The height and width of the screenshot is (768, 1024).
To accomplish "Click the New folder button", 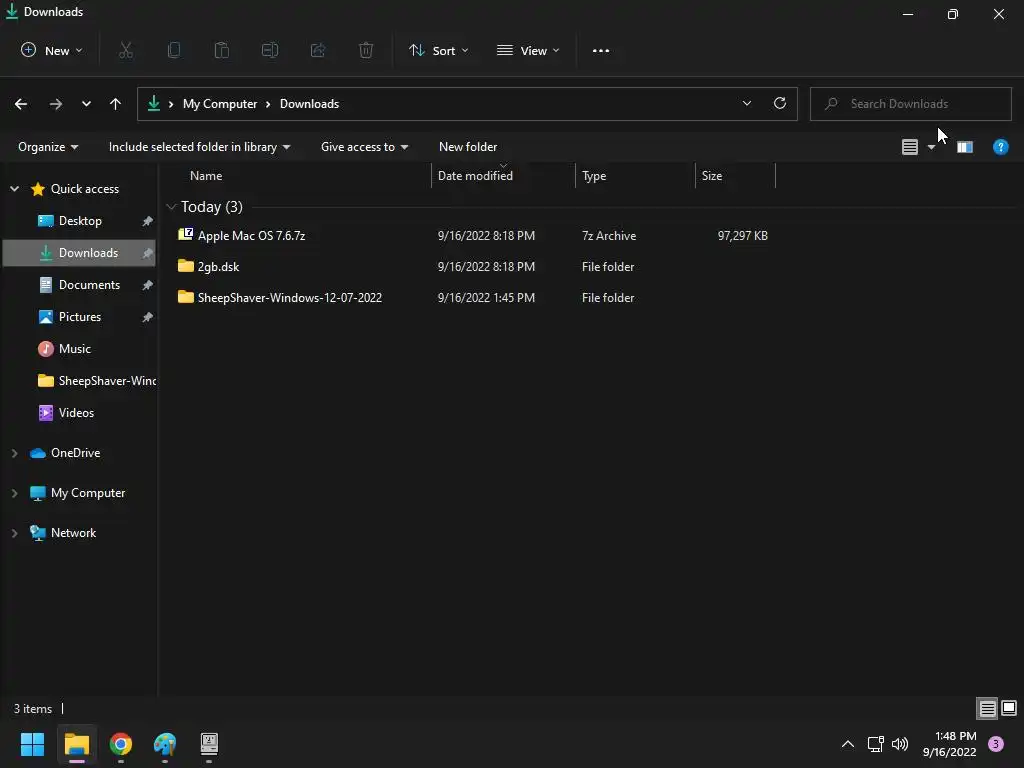I will pyautogui.click(x=468, y=147).
